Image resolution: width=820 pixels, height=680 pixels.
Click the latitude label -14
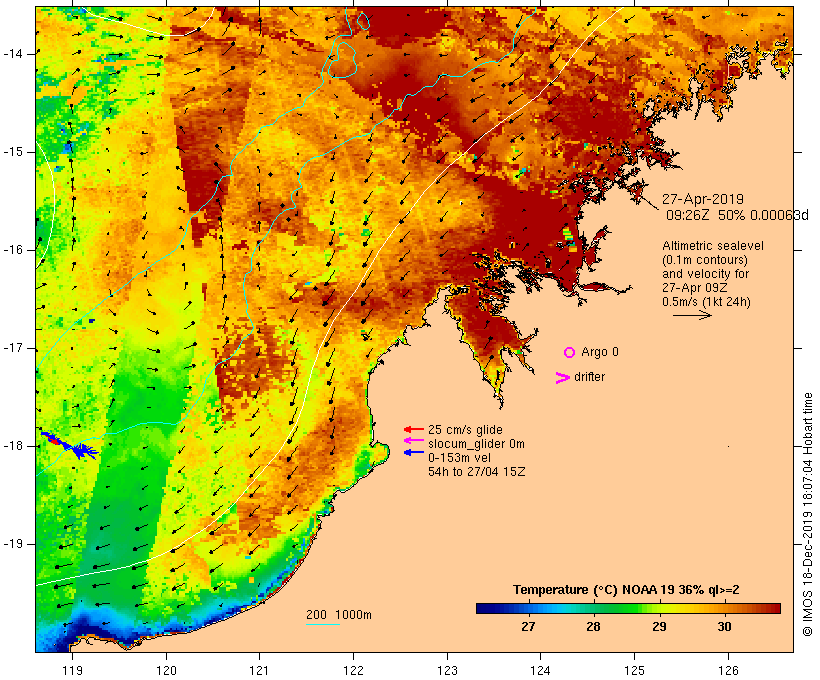[13, 54]
